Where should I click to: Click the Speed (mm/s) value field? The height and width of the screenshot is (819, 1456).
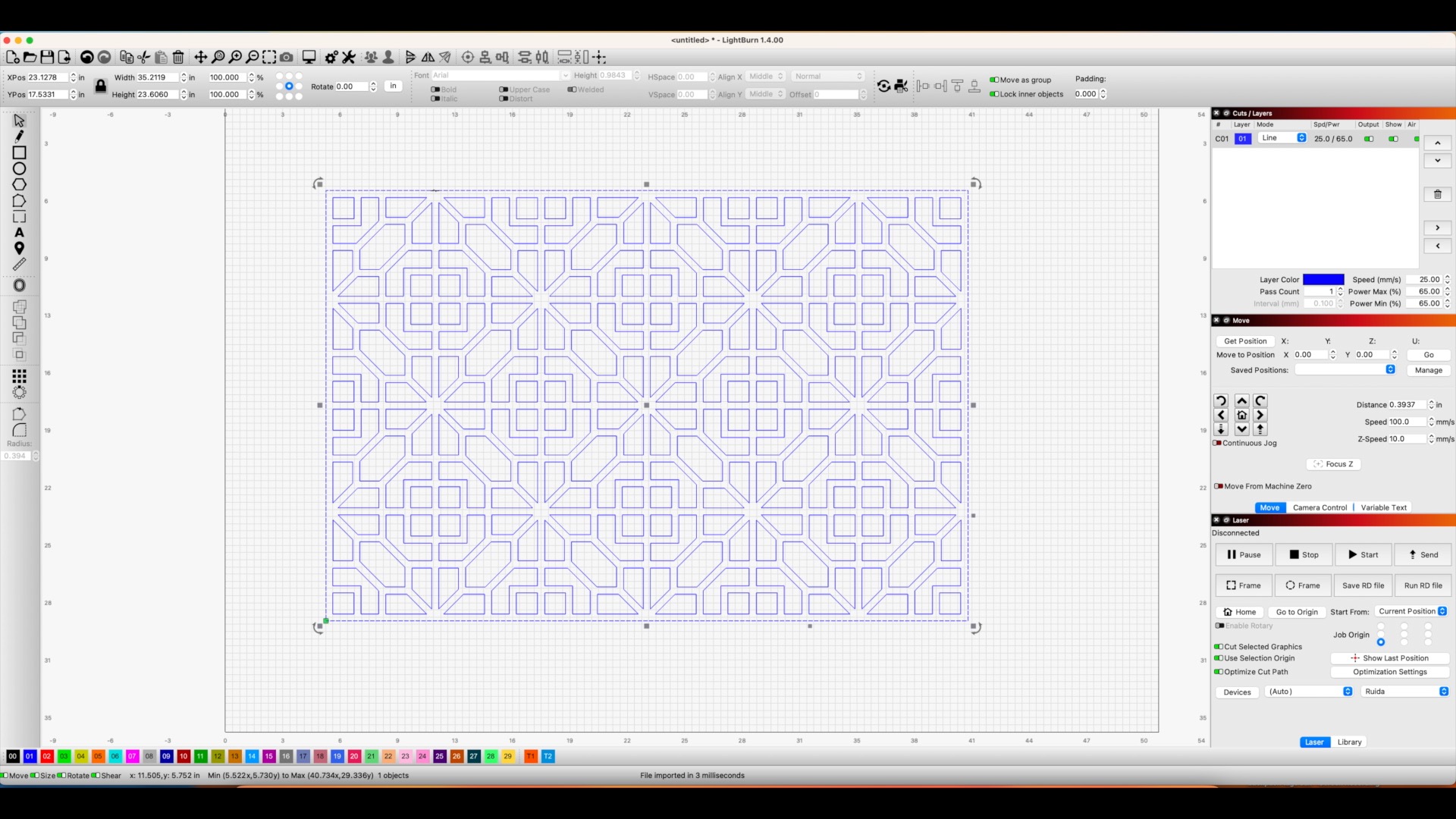point(1424,280)
